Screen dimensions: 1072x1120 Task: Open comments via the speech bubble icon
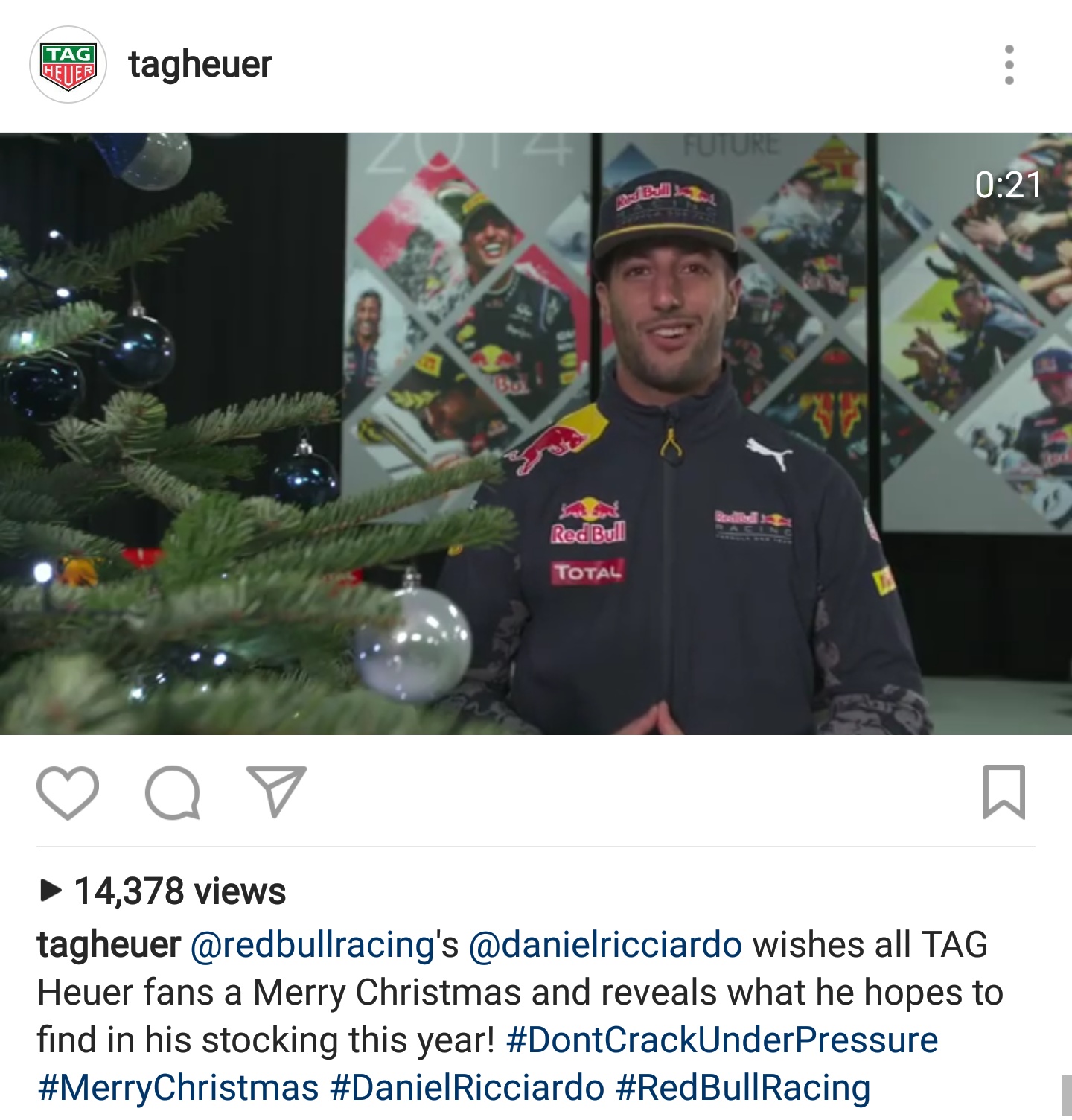[173, 792]
